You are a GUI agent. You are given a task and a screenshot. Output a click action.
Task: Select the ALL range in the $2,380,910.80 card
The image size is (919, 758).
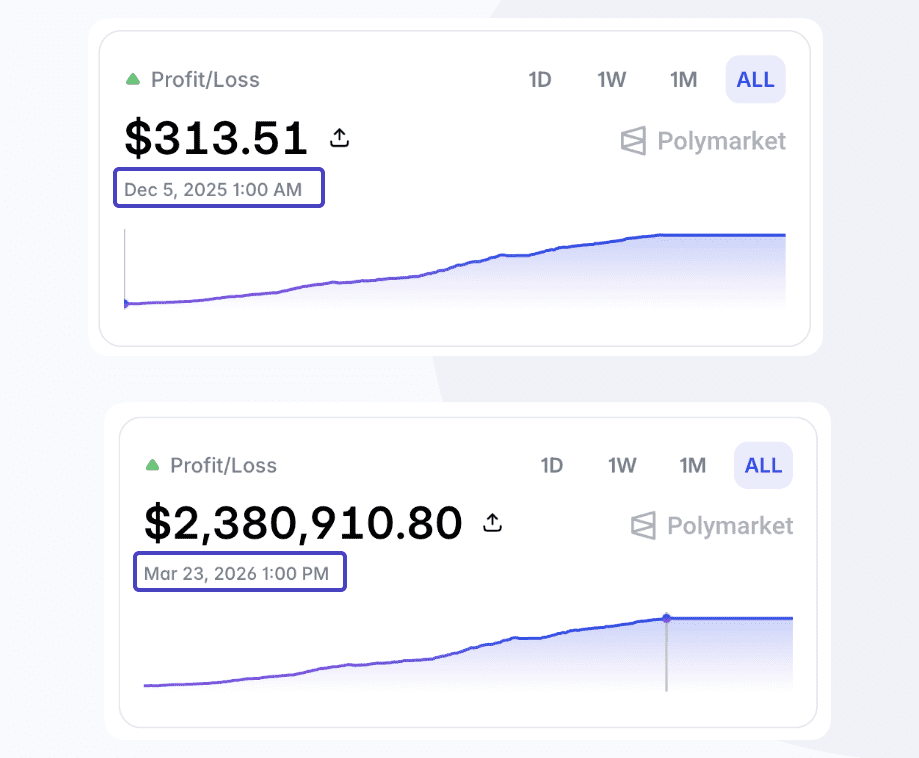point(763,465)
